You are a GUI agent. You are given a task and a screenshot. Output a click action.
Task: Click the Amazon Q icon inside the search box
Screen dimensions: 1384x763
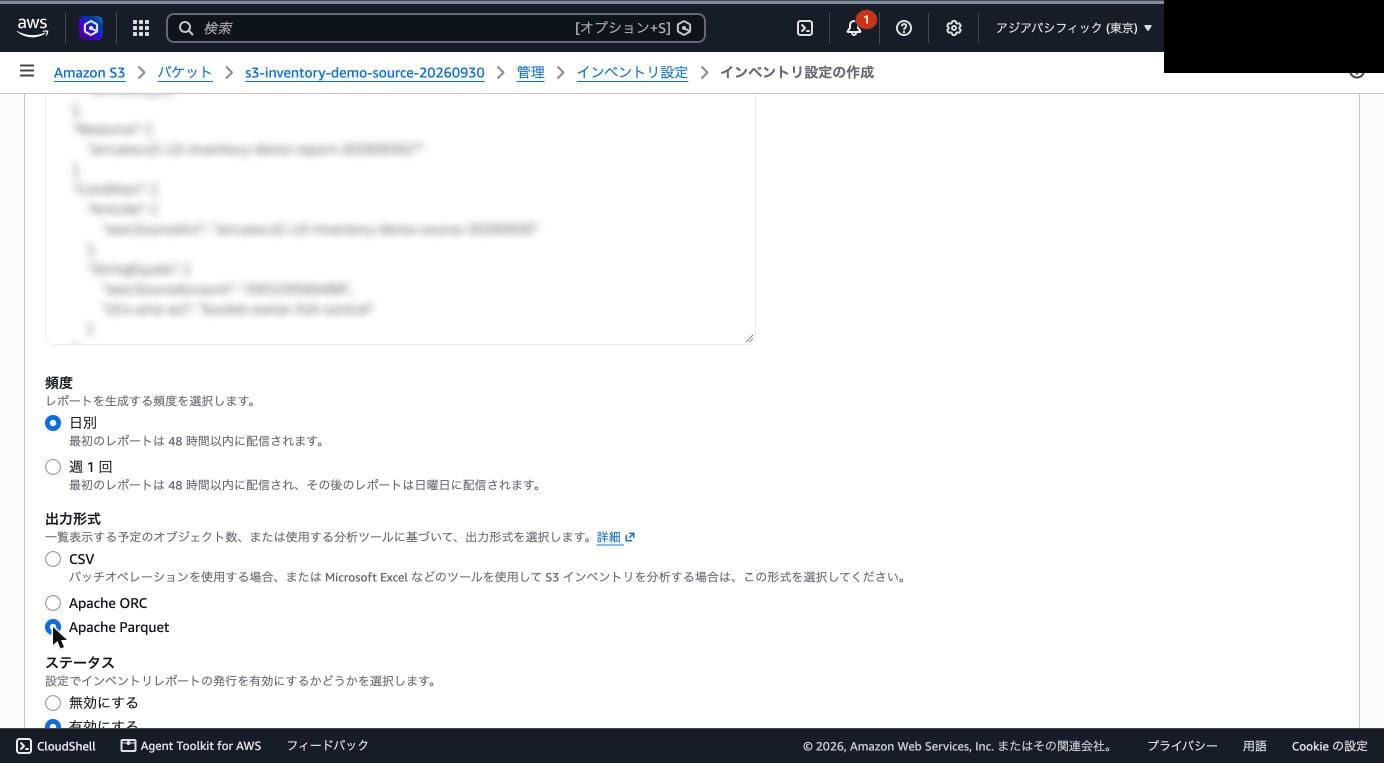(684, 28)
